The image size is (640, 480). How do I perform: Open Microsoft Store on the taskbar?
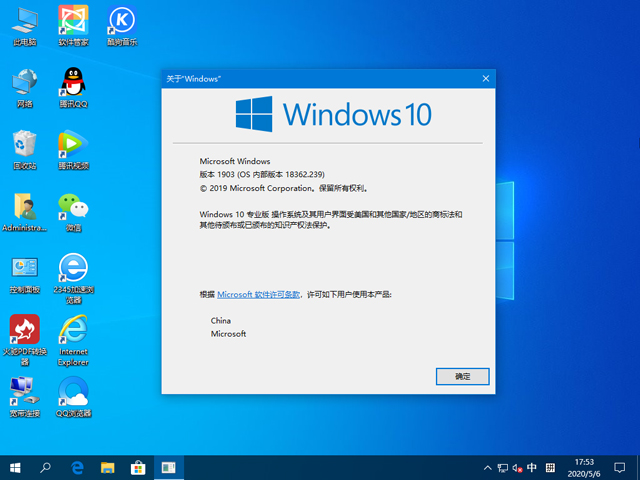[x=138, y=468]
